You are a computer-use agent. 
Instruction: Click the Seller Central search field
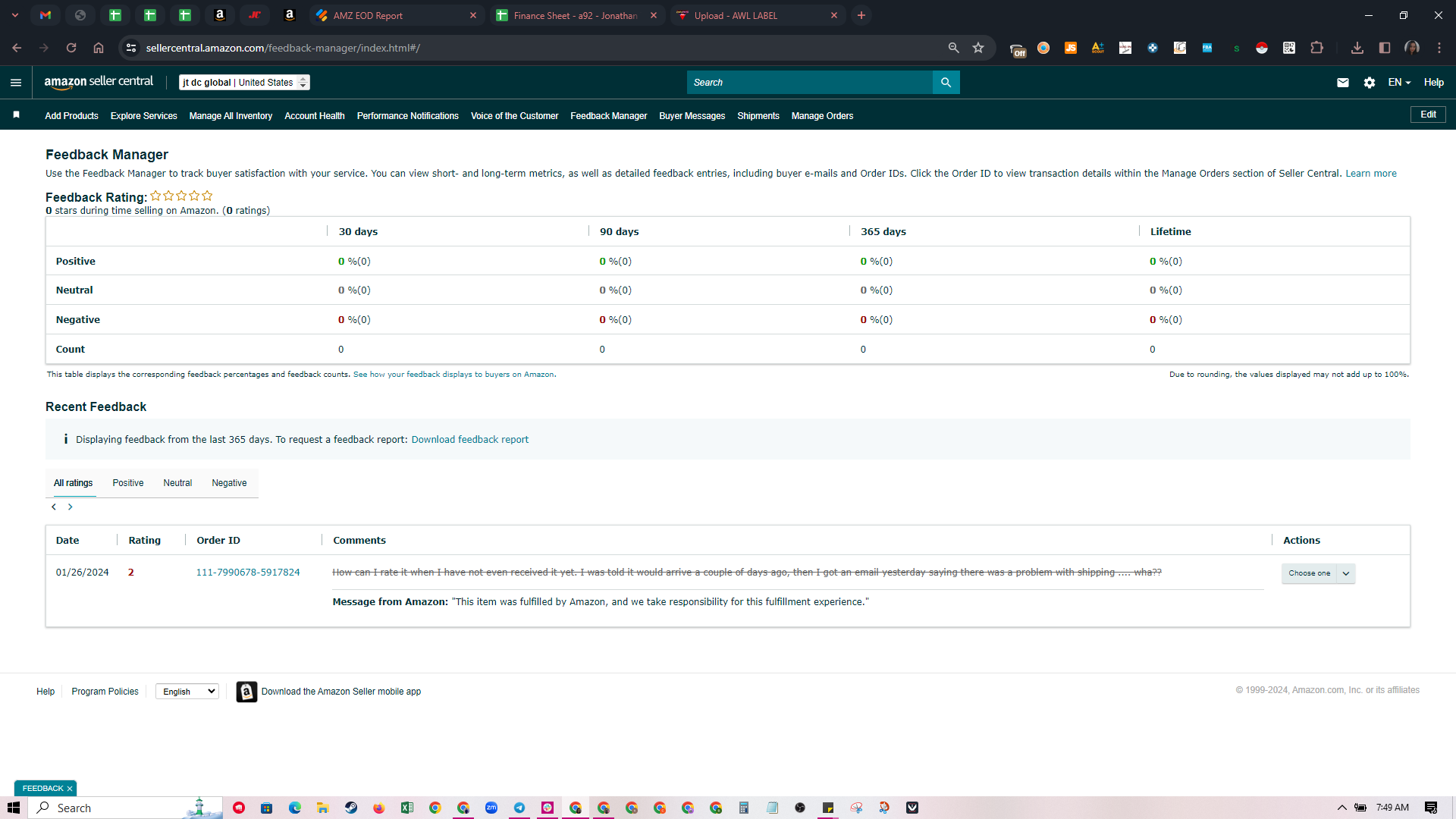pos(809,83)
